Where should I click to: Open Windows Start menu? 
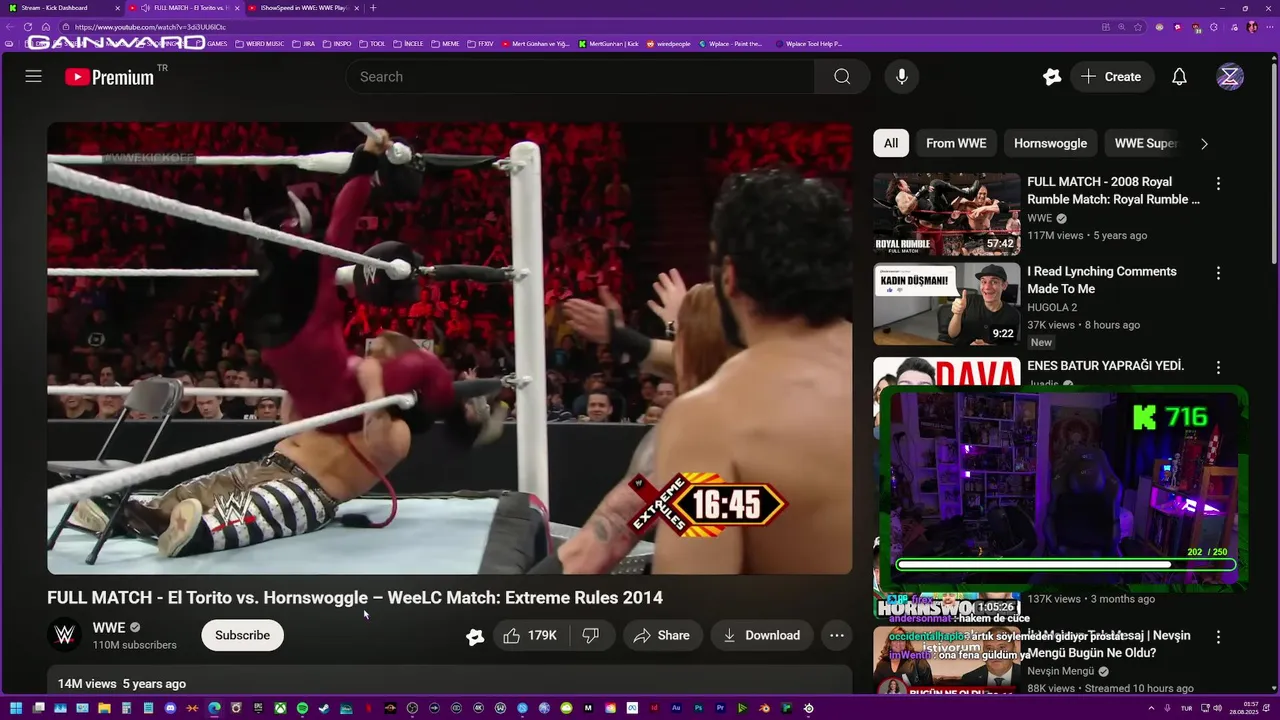coord(16,708)
